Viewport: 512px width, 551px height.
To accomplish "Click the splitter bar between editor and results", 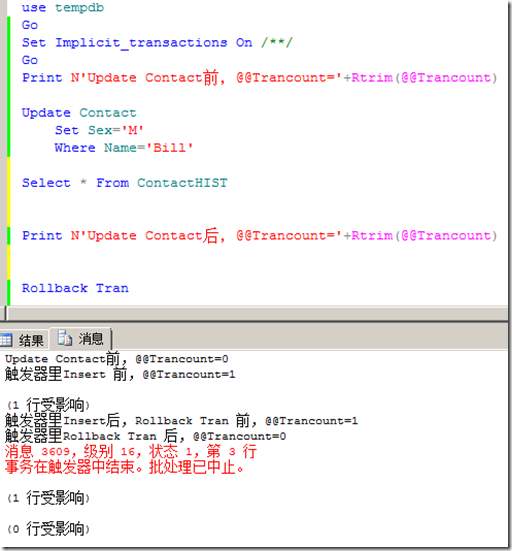I will tap(256, 321).
